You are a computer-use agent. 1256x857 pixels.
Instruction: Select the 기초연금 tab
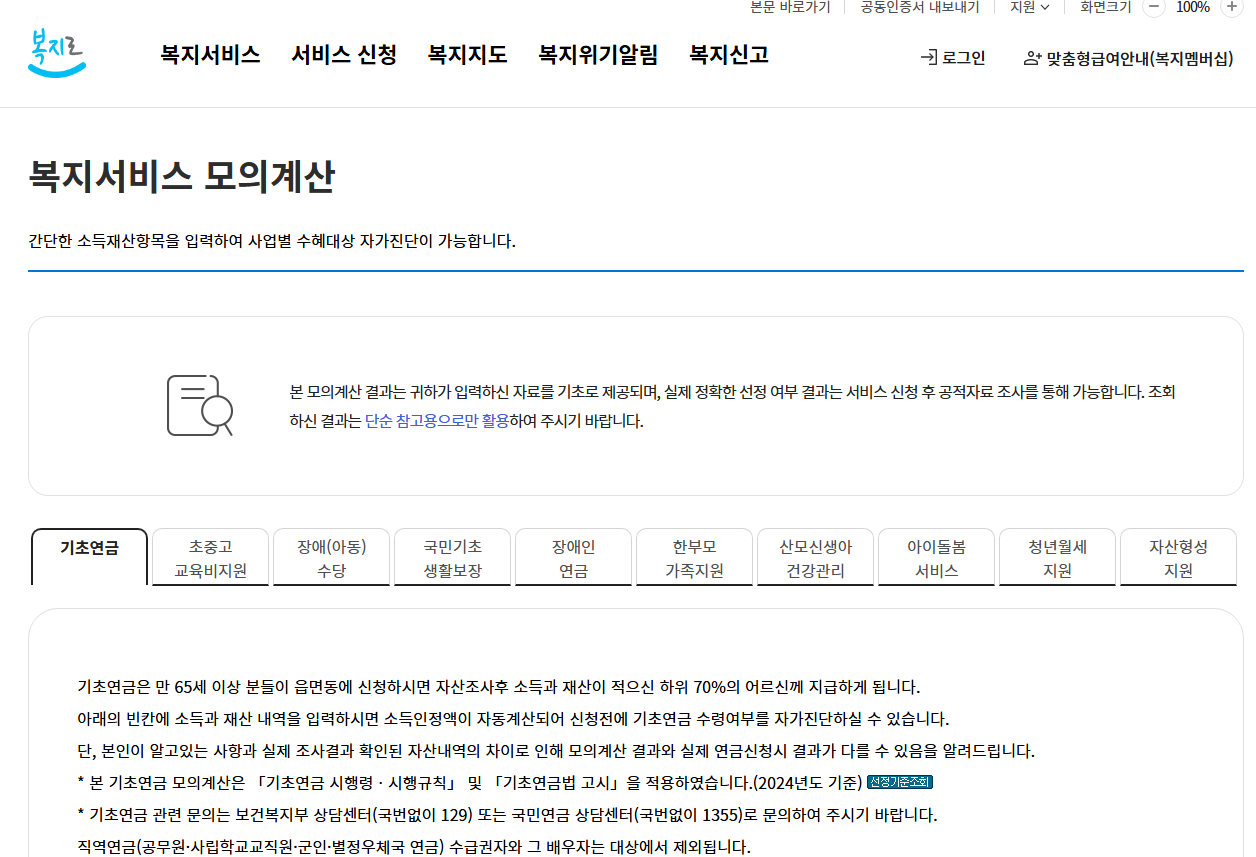(x=89, y=557)
